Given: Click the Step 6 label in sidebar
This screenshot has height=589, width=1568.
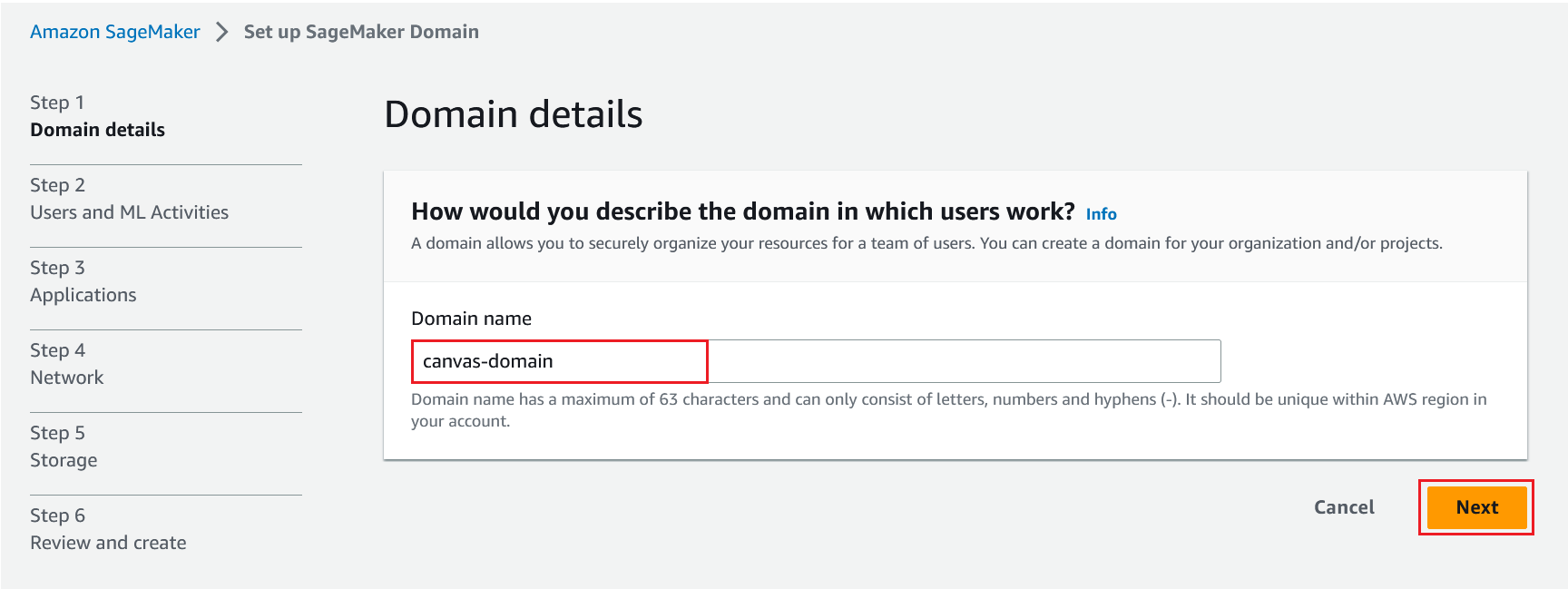Looking at the screenshot, I should (x=57, y=515).
